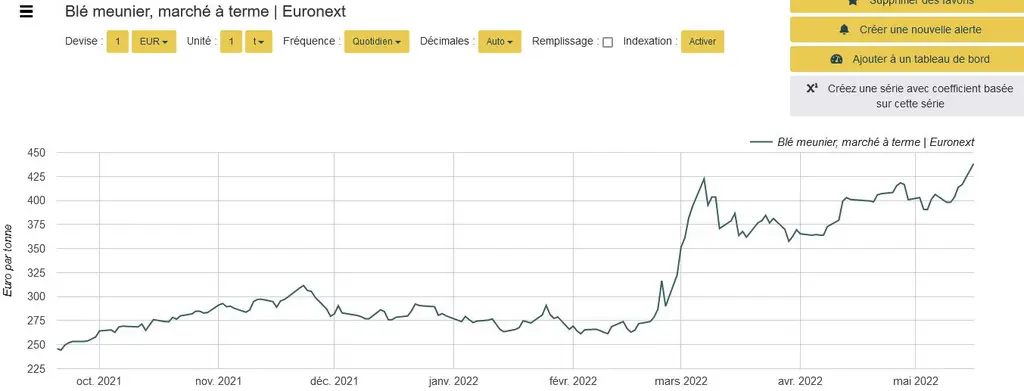Image resolution: width=1024 pixels, height=391 pixels.
Task: Open the EUR currency dropdown
Action: [x=154, y=42]
